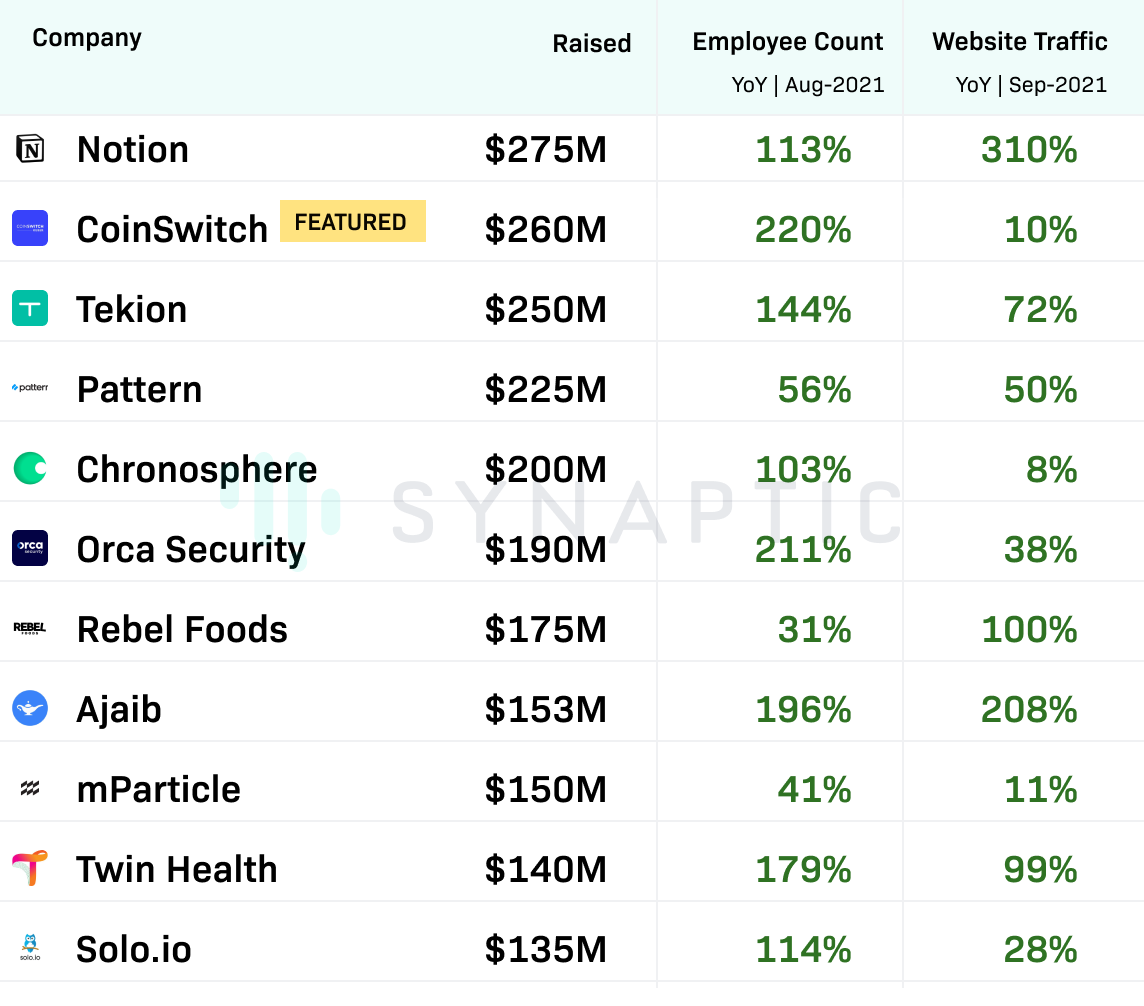The width and height of the screenshot is (1144, 1006).
Task: Click Rebel Foods' 31% employee growth
Action: pyautogui.click(x=815, y=630)
